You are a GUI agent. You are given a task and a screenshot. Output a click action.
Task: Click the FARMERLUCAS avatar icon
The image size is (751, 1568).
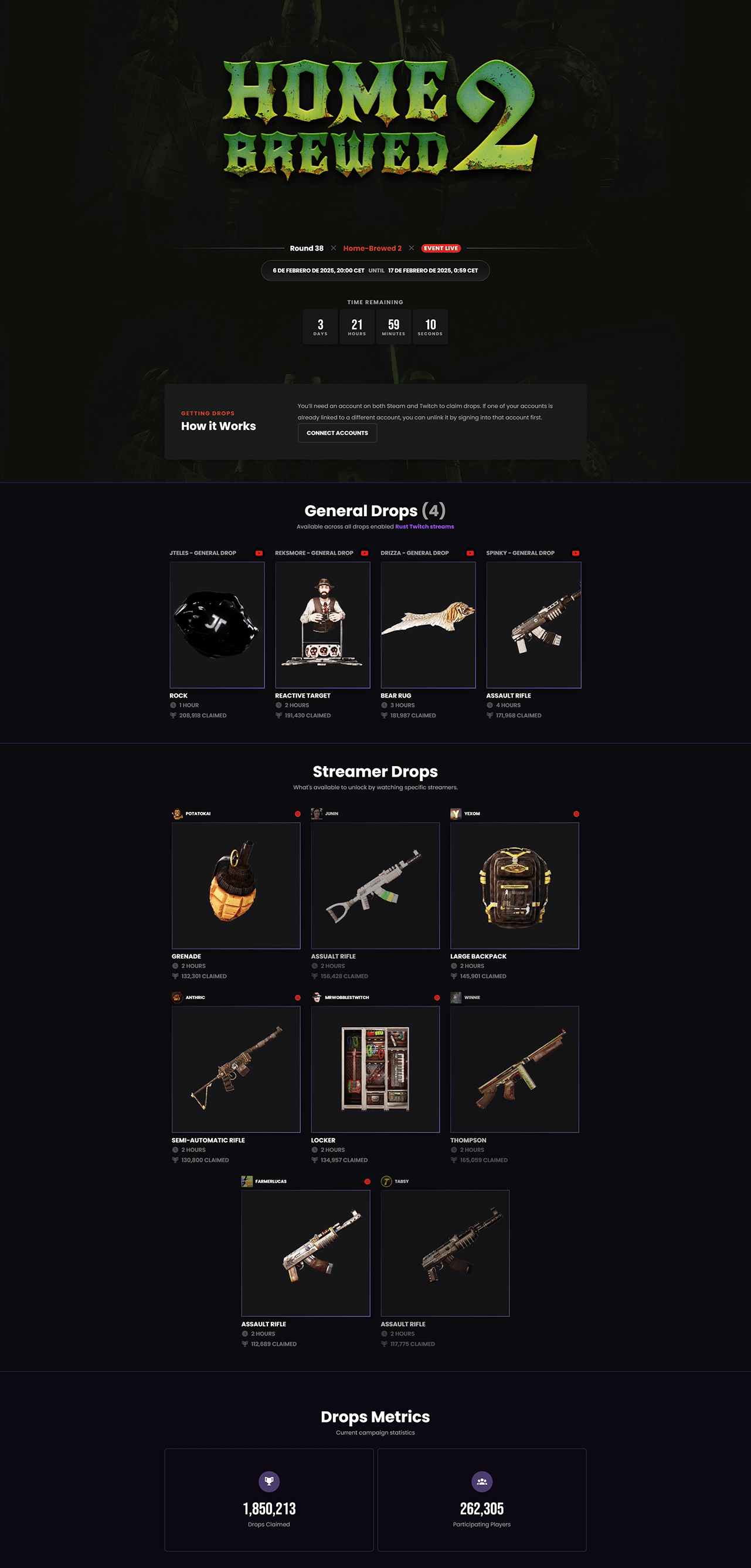coord(247,1181)
